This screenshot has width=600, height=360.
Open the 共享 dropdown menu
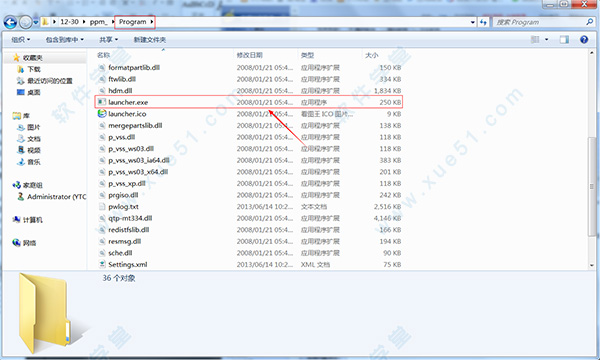(x=109, y=39)
